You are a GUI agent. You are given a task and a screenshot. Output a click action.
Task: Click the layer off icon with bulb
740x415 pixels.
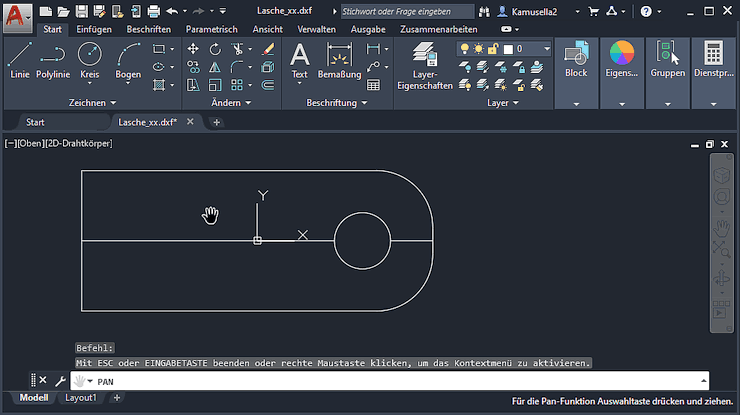465,67
